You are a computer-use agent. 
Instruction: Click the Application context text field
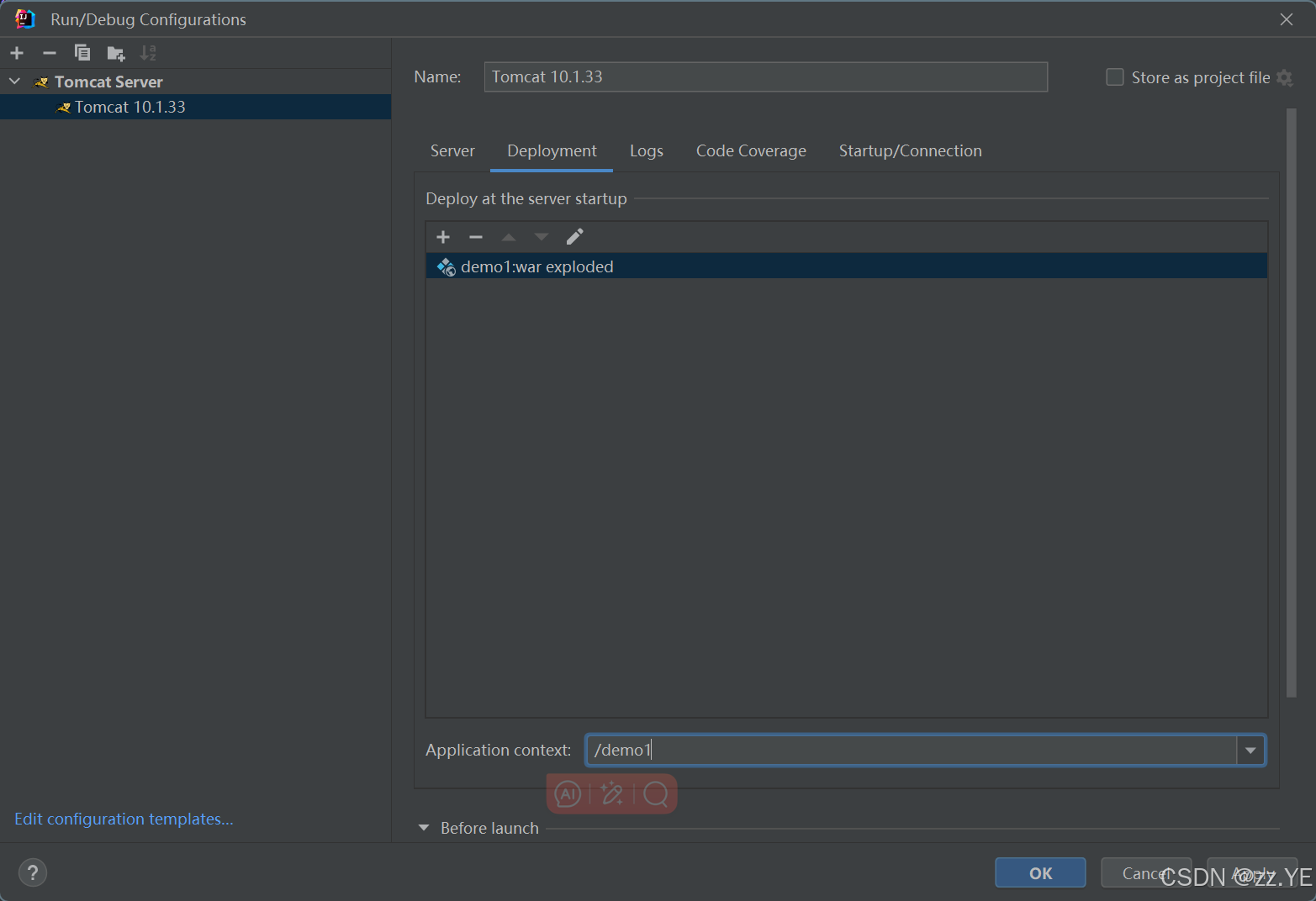[x=912, y=751]
